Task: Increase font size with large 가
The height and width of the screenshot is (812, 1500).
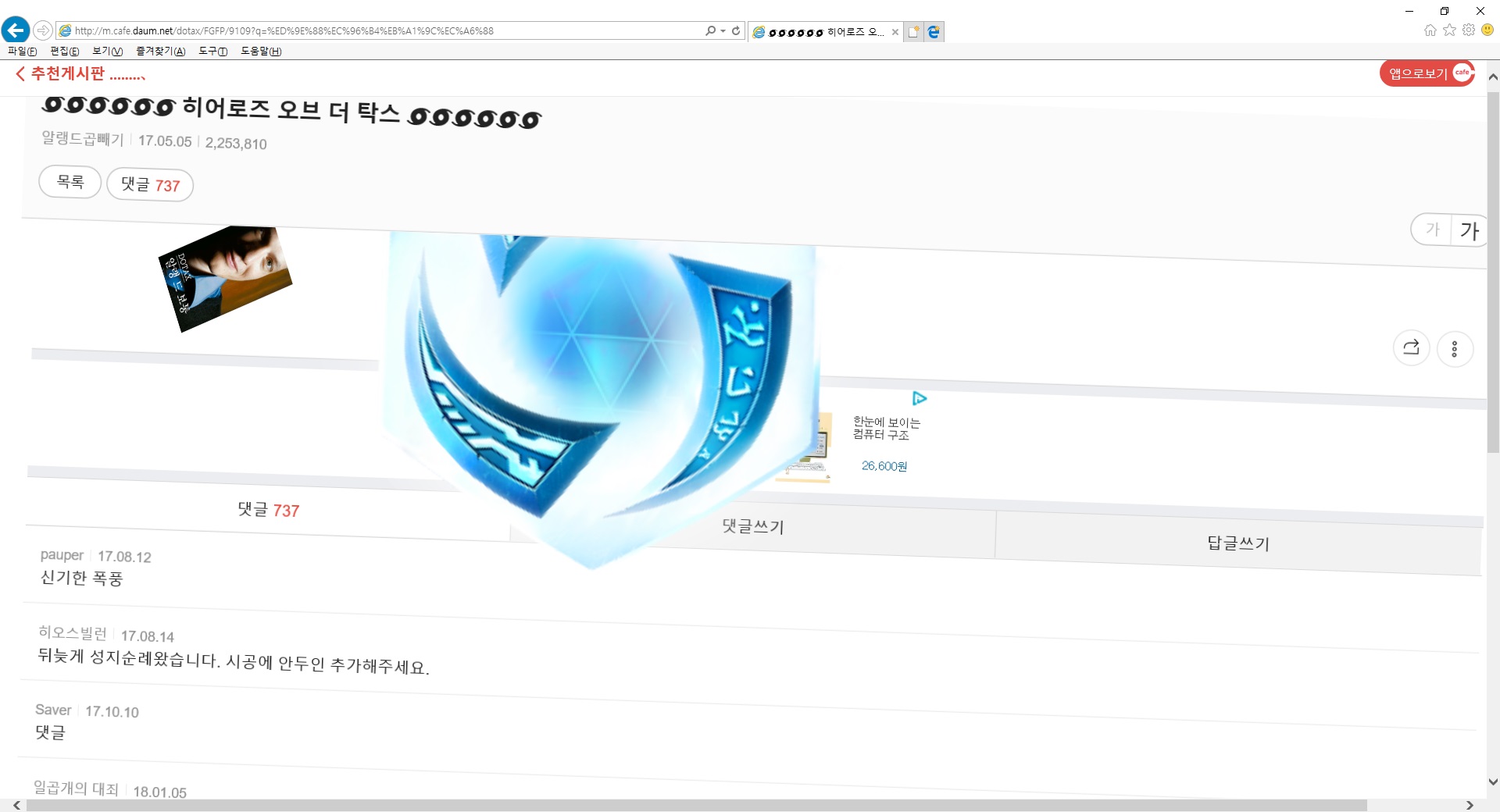Action: [x=1469, y=231]
